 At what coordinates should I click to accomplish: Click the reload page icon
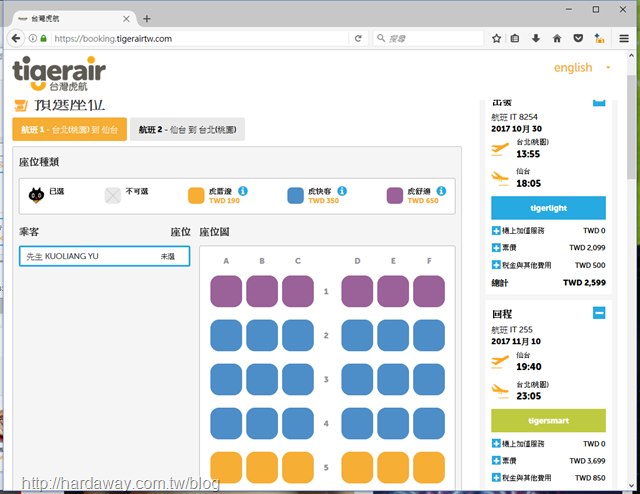(x=358, y=38)
